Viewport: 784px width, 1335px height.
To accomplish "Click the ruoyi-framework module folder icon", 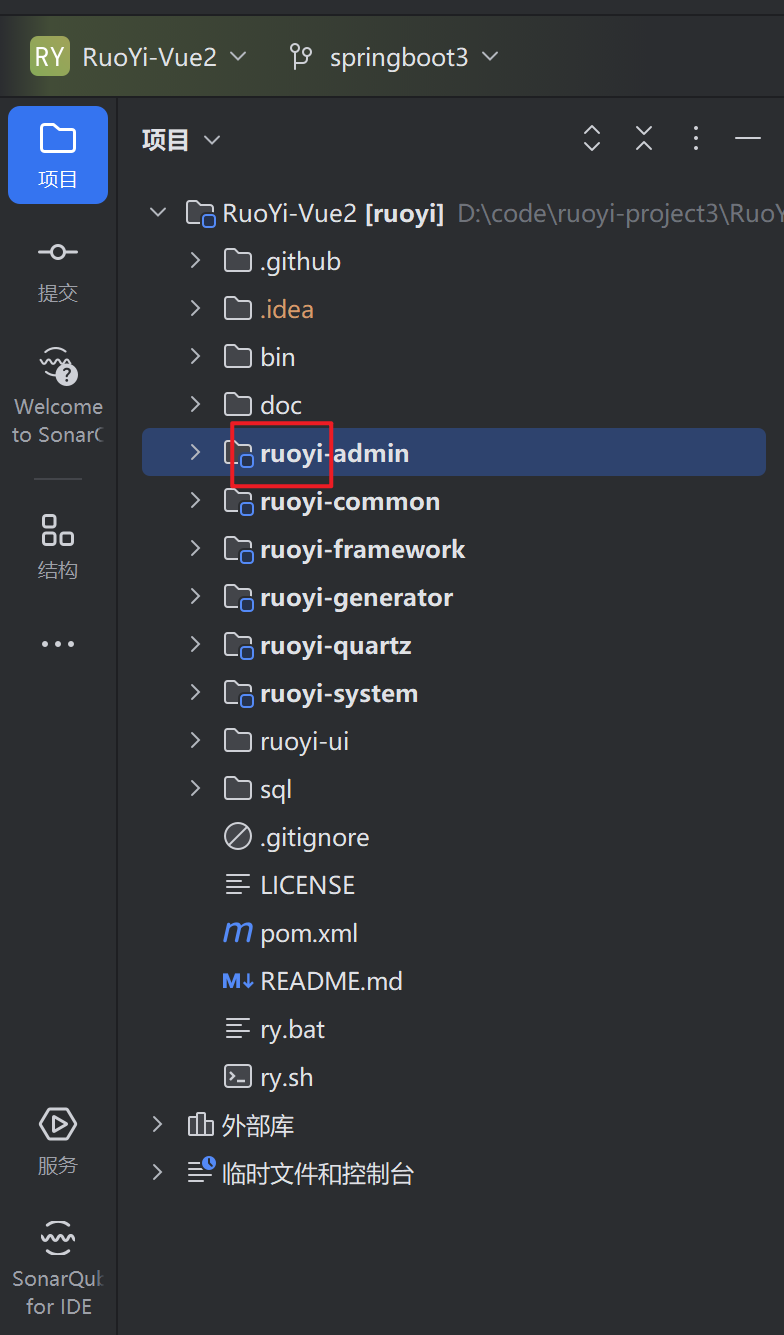I will tap(238, 550).
